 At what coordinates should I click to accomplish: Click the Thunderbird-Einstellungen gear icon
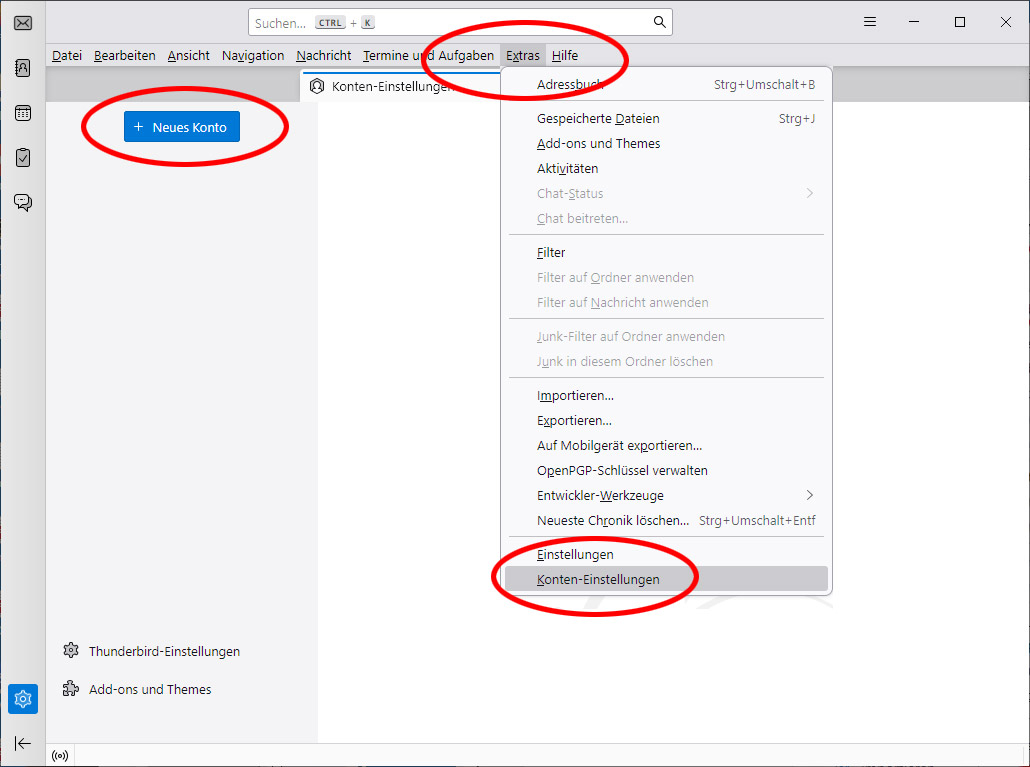pos(71,651)
